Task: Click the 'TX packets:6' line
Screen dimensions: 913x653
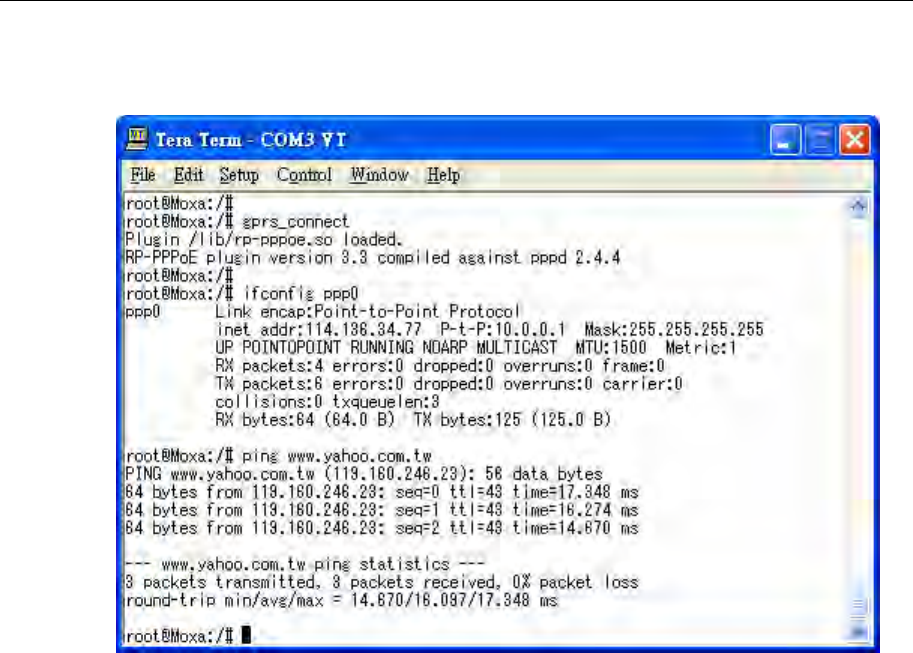Action: coord(448,384)
